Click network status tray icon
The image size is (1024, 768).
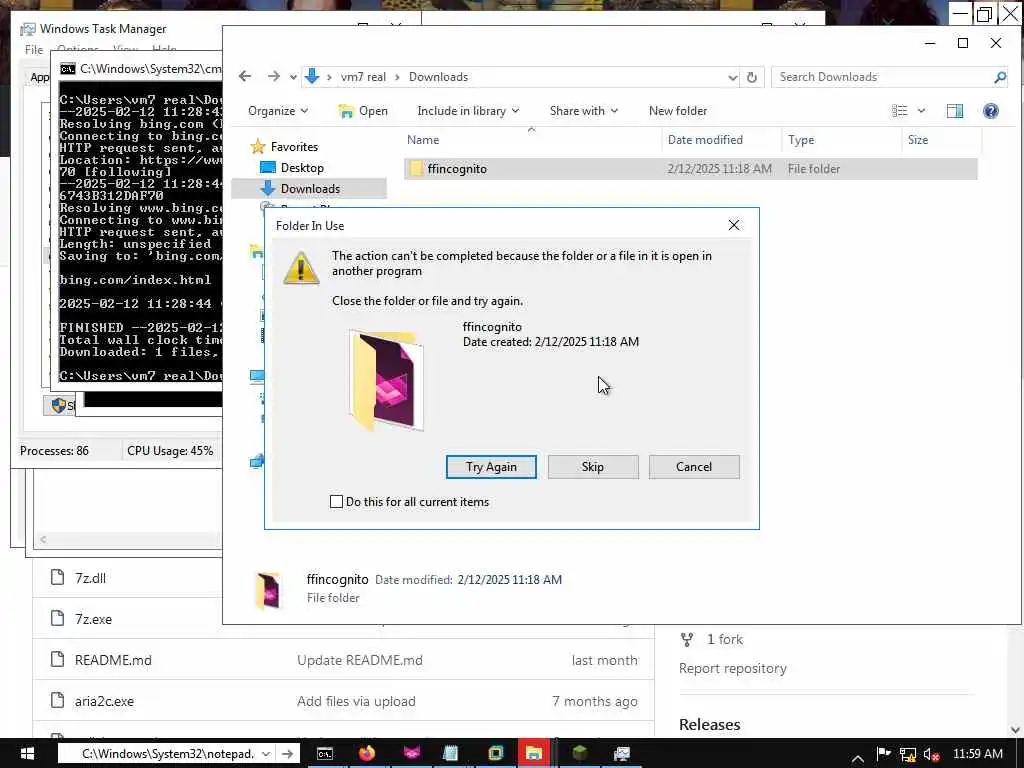pos(907,756)
